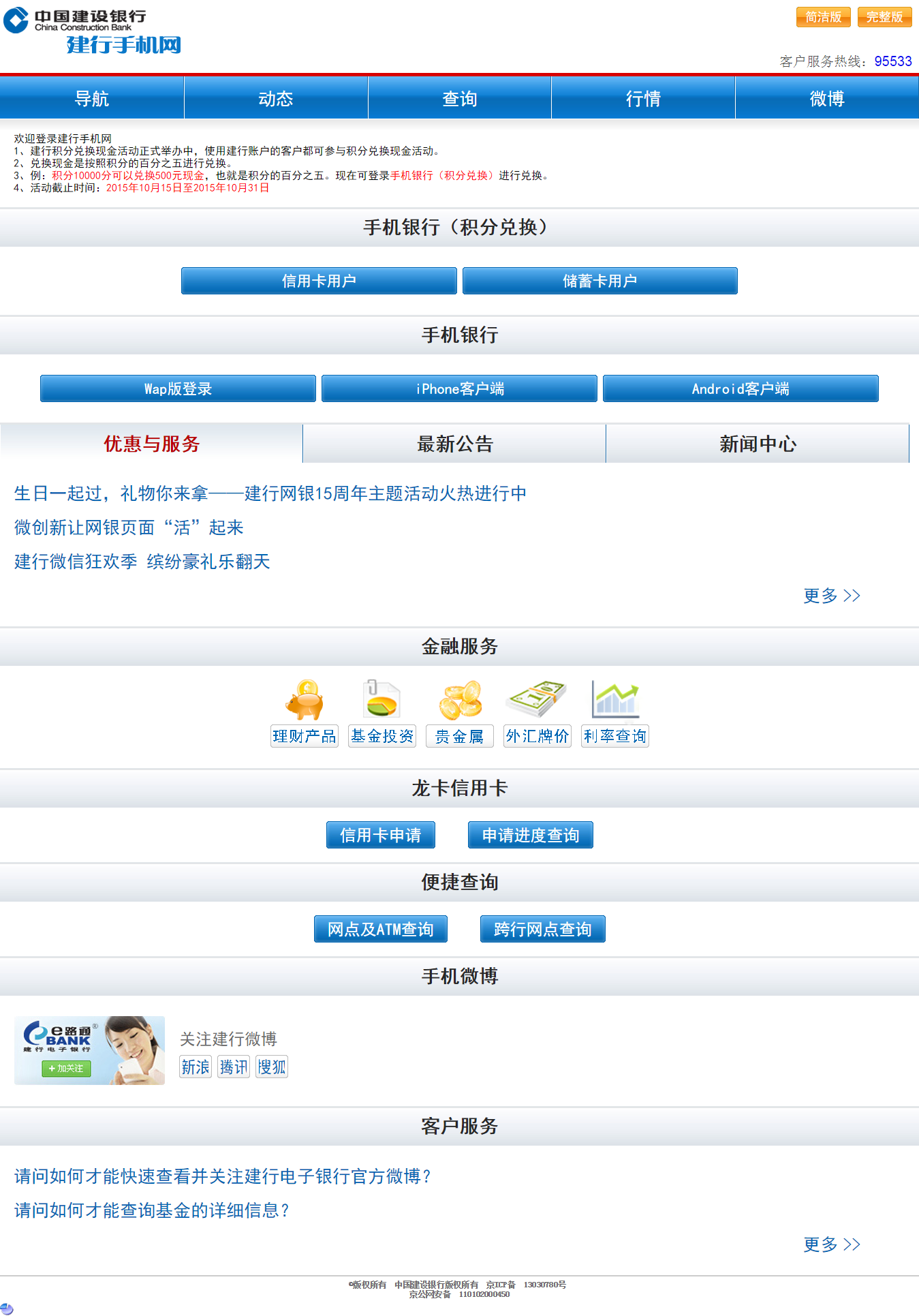
Task: Click the 建行手机网 site title
Action: (124, 45)
